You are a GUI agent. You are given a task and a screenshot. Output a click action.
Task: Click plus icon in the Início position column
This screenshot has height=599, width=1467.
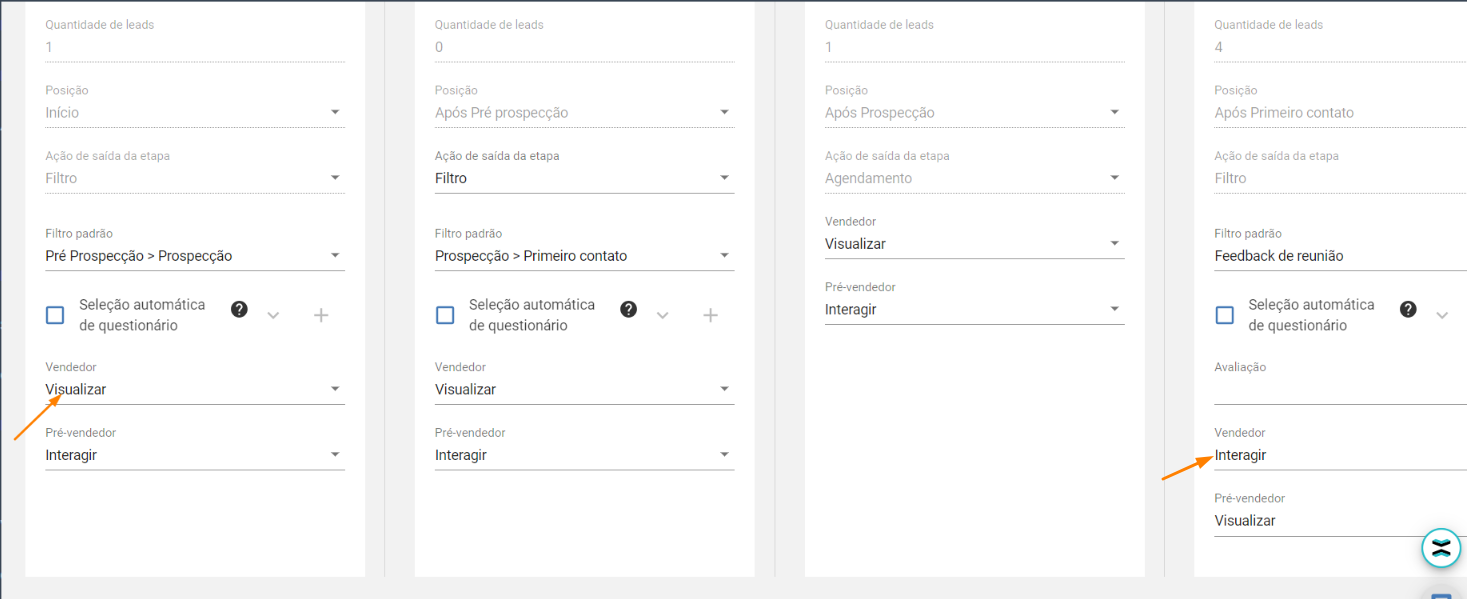(321, 315)
